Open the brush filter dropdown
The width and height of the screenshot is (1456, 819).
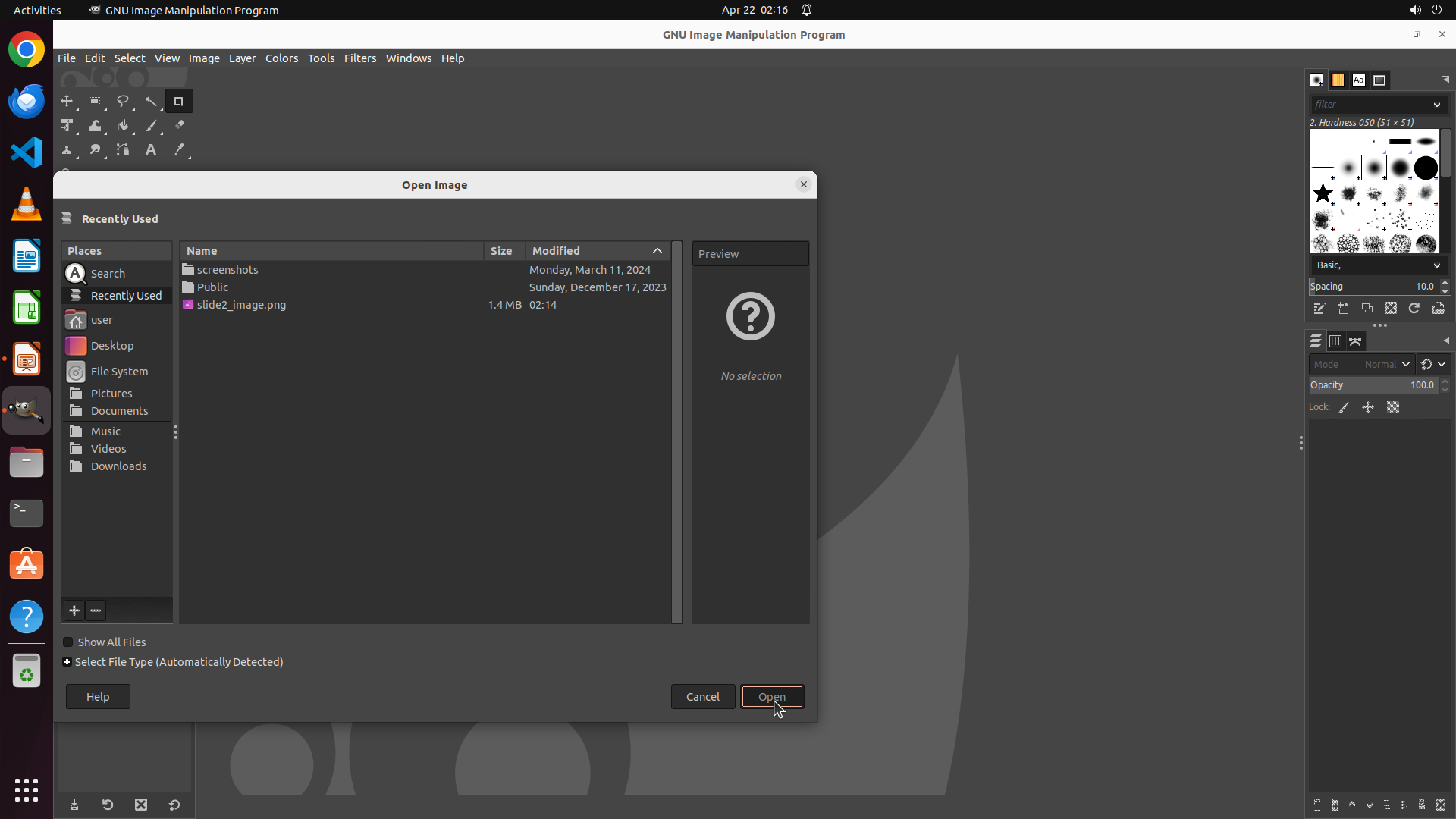click(x=1436, y=105)
